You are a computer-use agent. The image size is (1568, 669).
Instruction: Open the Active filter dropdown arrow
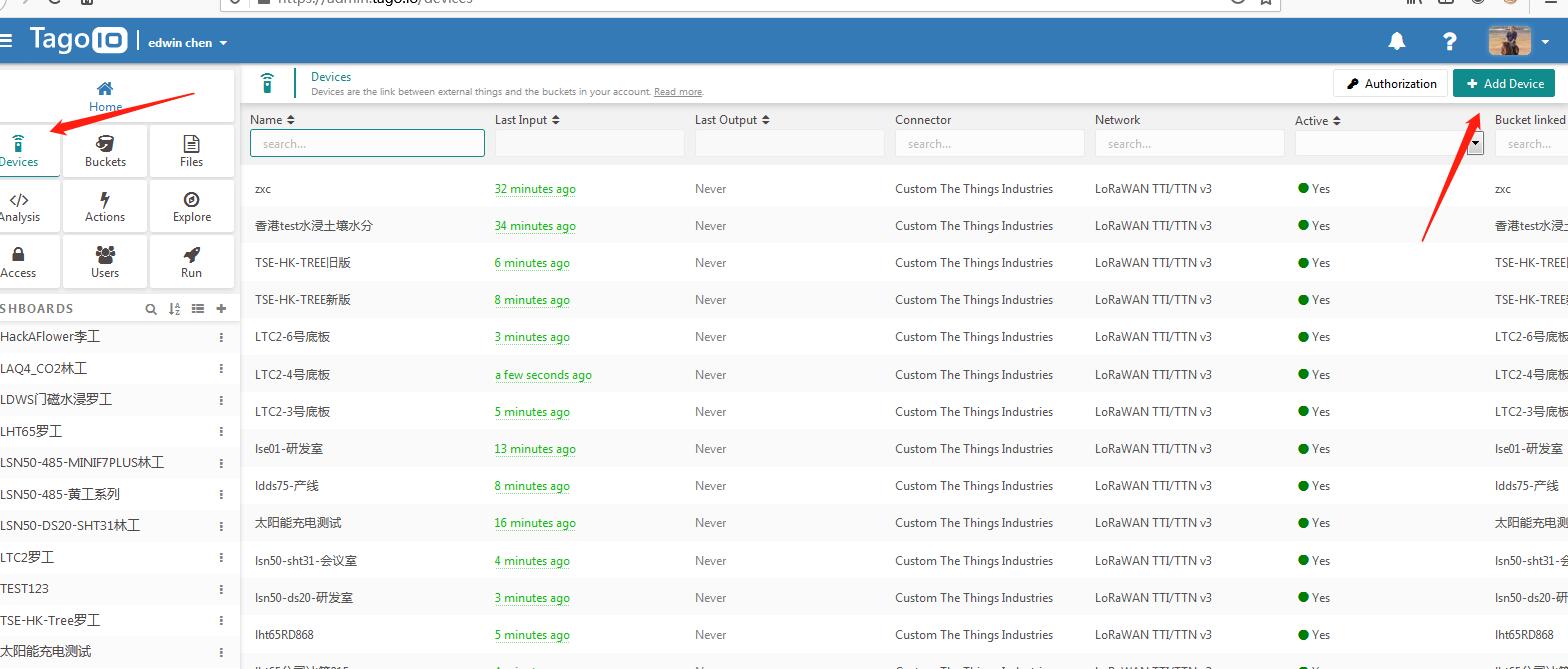pyautogui.click(x=1475, y=144)
